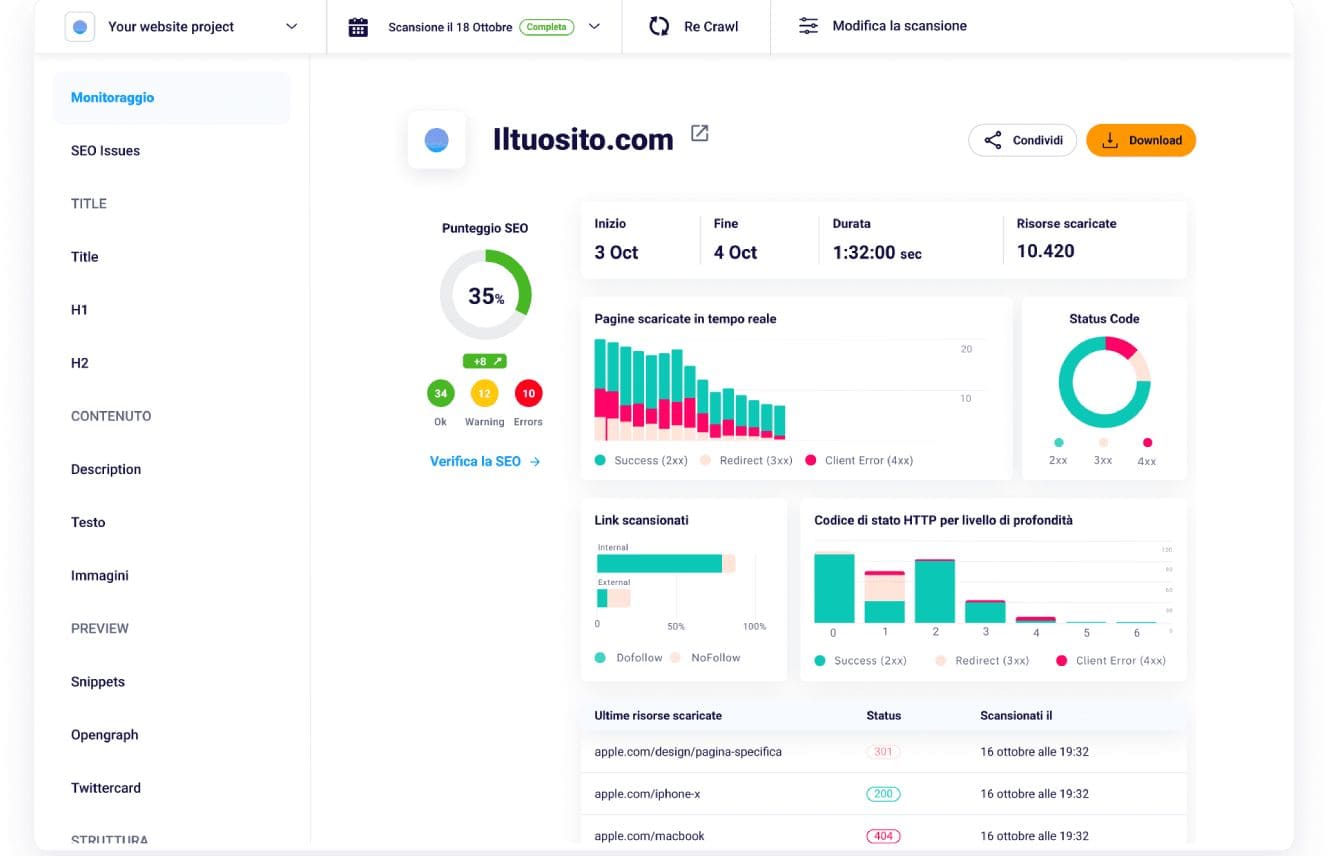Open the Title sidebar item
The image size is (1330, 856).
(x=85, y=257)
